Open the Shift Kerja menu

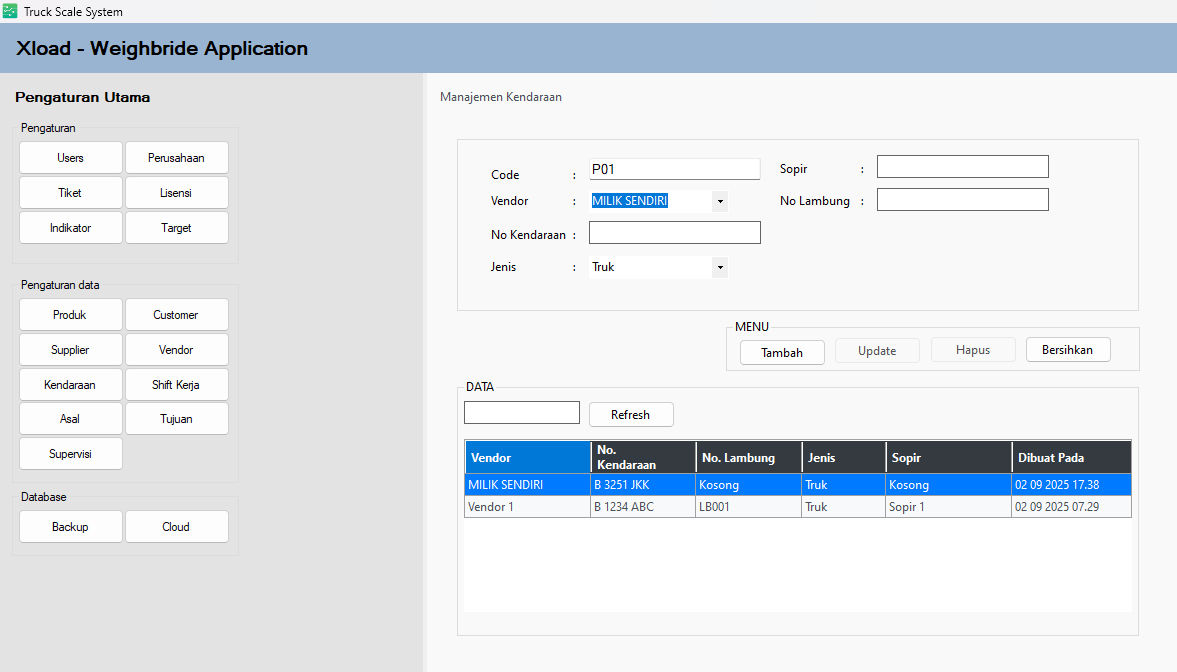[176, 384]
